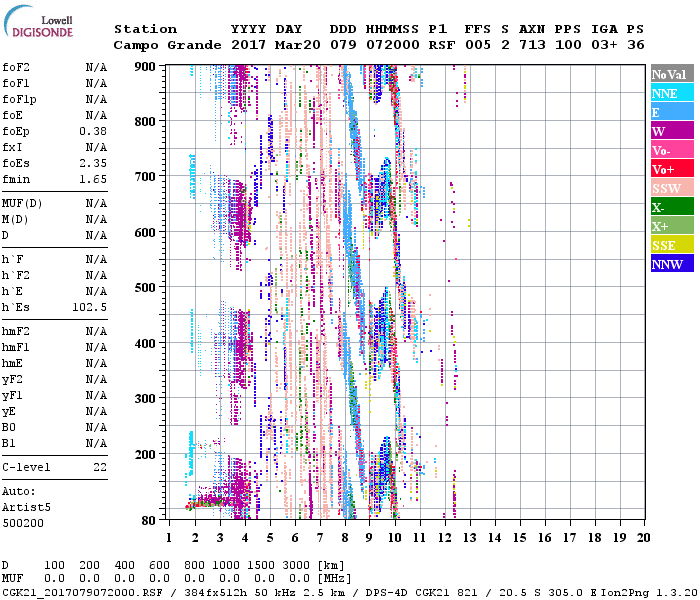Click the 1000 distance value in D row
Image resolution: width=700 pixels, height=600 pixels.
(x=226, y=566)
